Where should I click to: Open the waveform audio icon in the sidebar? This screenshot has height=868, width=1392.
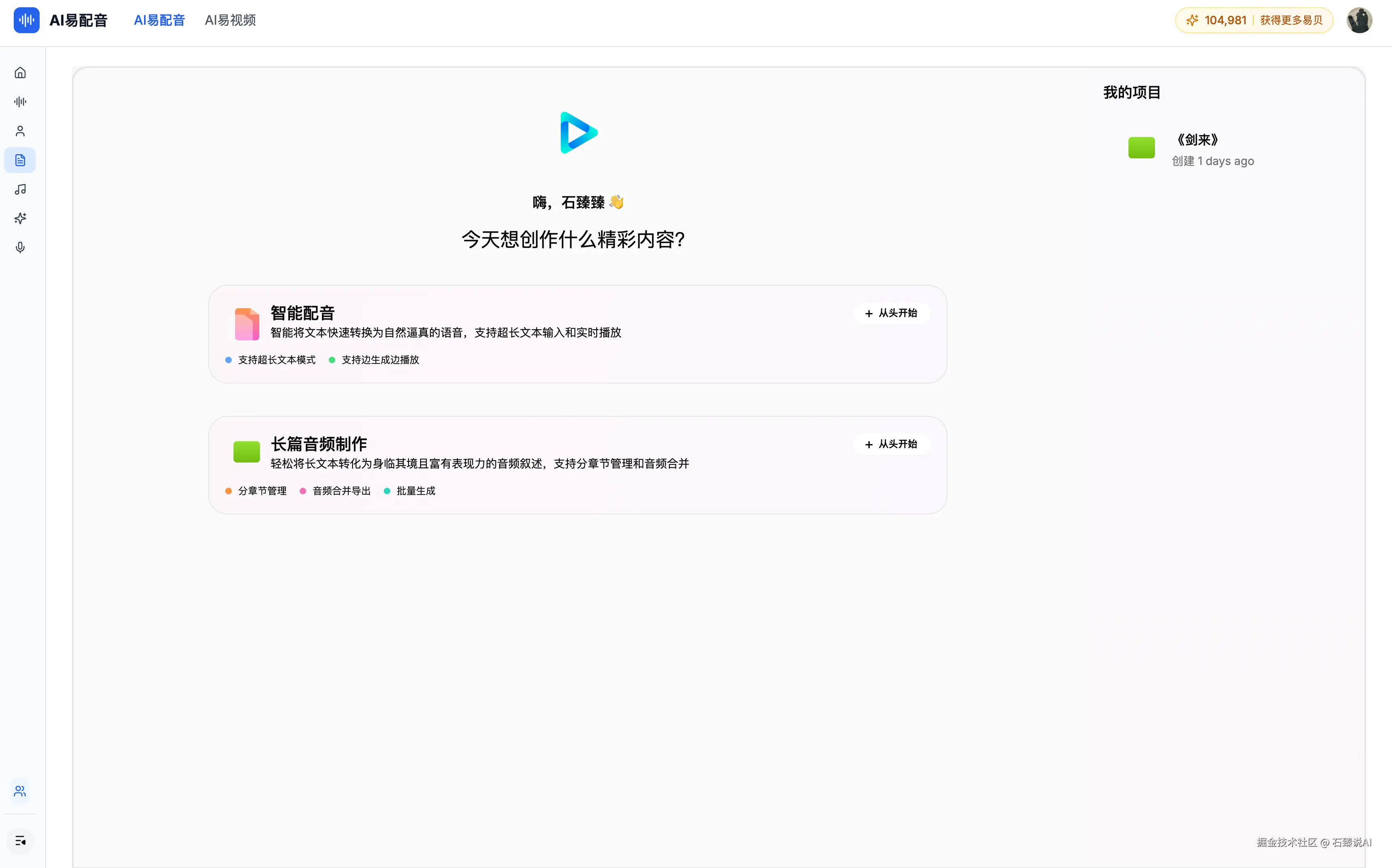pos(20,102)
